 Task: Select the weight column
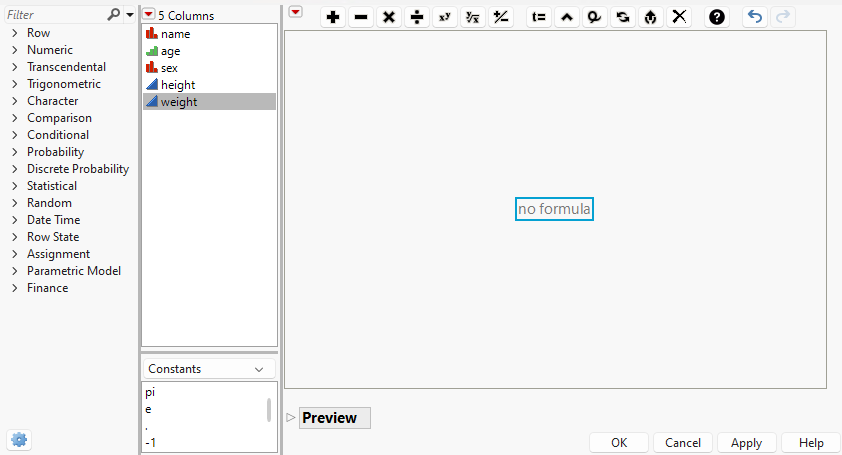(209, 102)
